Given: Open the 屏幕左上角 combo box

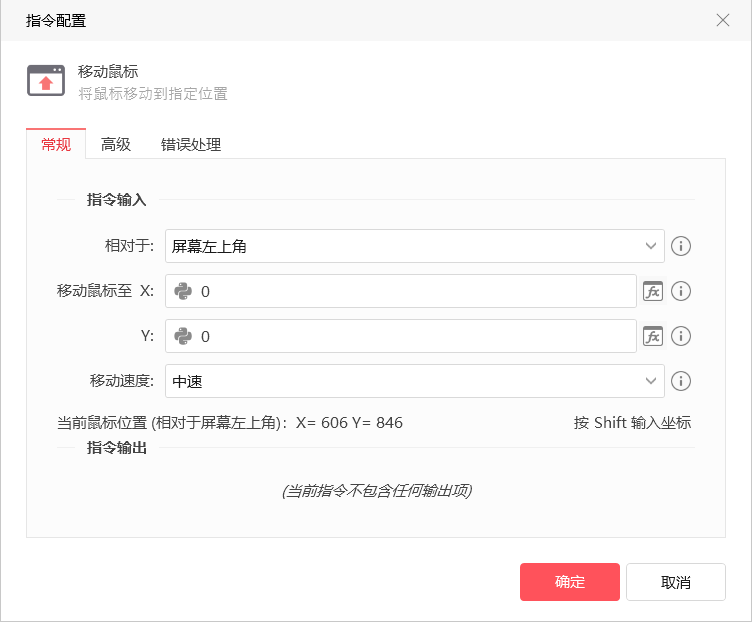Looking at the screenshot, I should (x=415, y=246).
